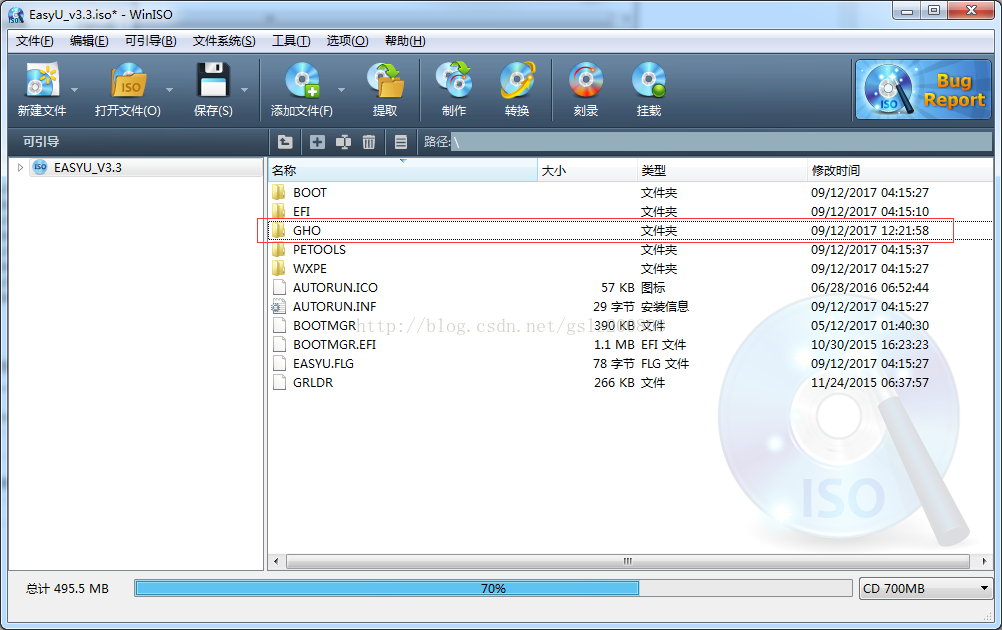Open the 新建文件 dropdown arrow
Viewport: 1002px width, 630px height.
click(x=74, y=90)
